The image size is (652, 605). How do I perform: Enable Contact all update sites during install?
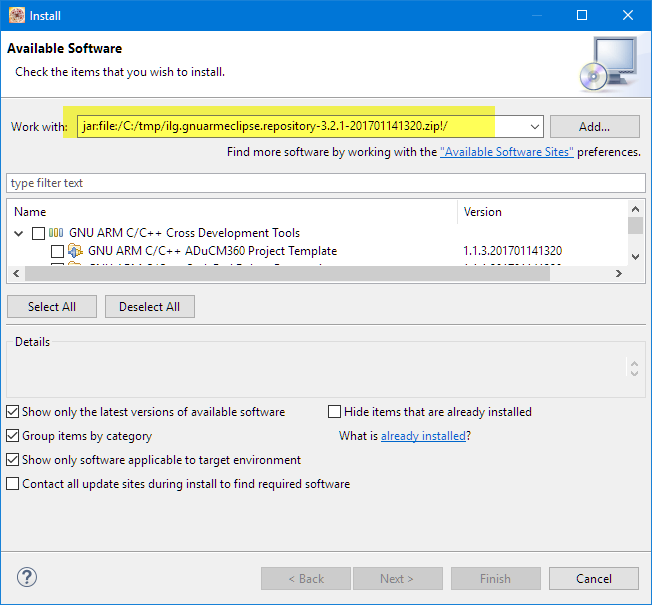(x=12, y=484)
